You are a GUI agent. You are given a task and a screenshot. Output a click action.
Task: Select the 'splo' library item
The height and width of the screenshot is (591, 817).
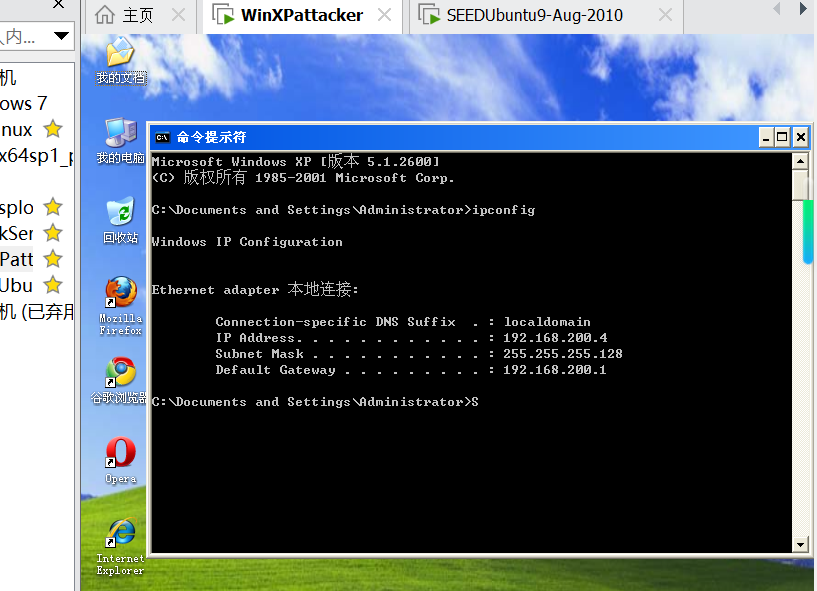tap(17, 207)
